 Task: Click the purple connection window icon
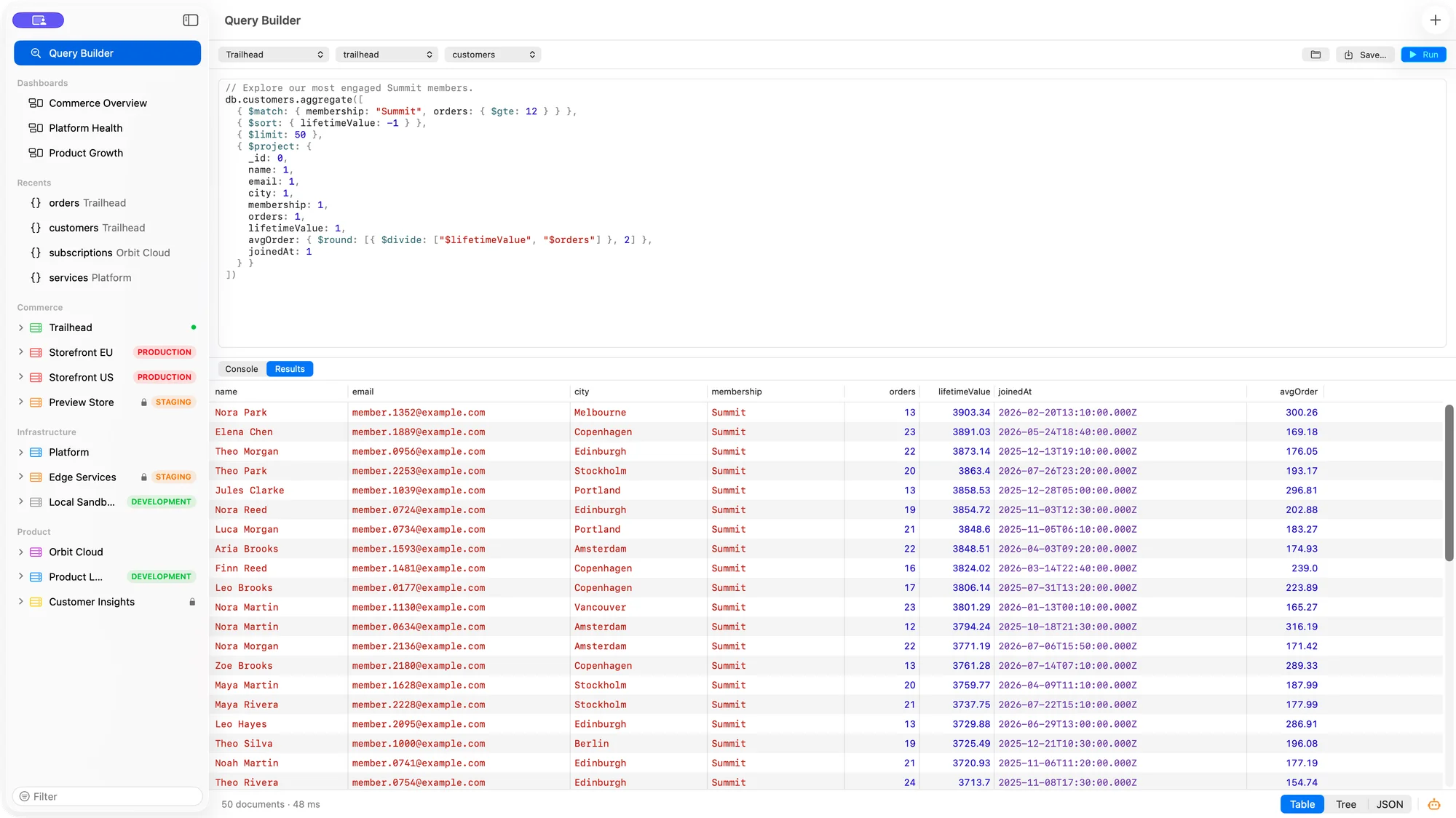point(39,20)
